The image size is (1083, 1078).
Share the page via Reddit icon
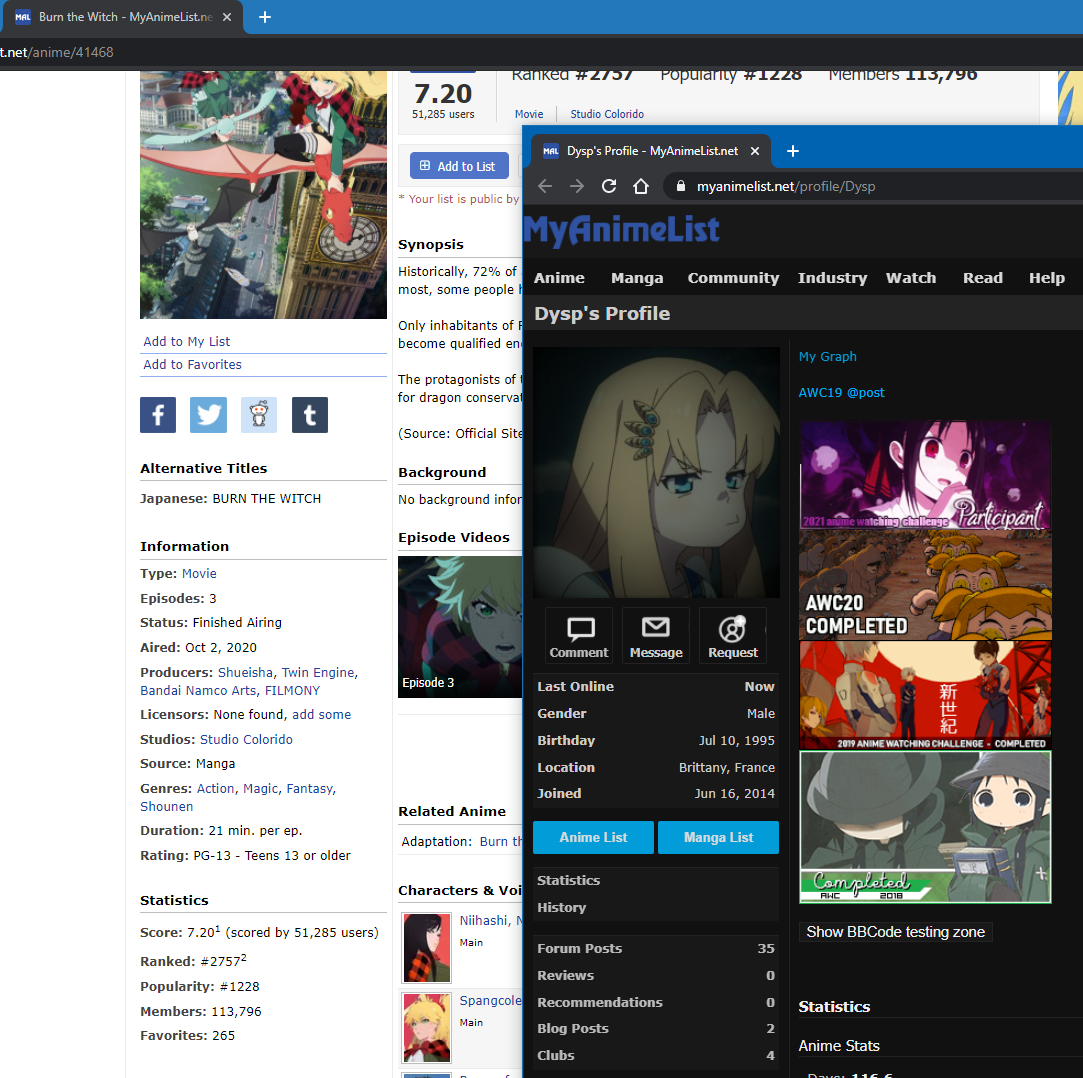(259, 415)
